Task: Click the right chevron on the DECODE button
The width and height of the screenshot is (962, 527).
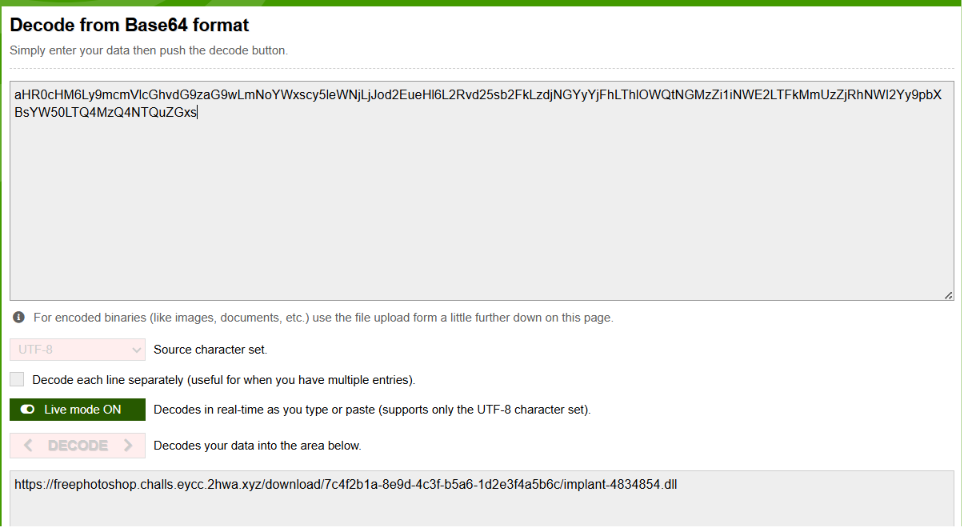Action: tap(128, 445)
